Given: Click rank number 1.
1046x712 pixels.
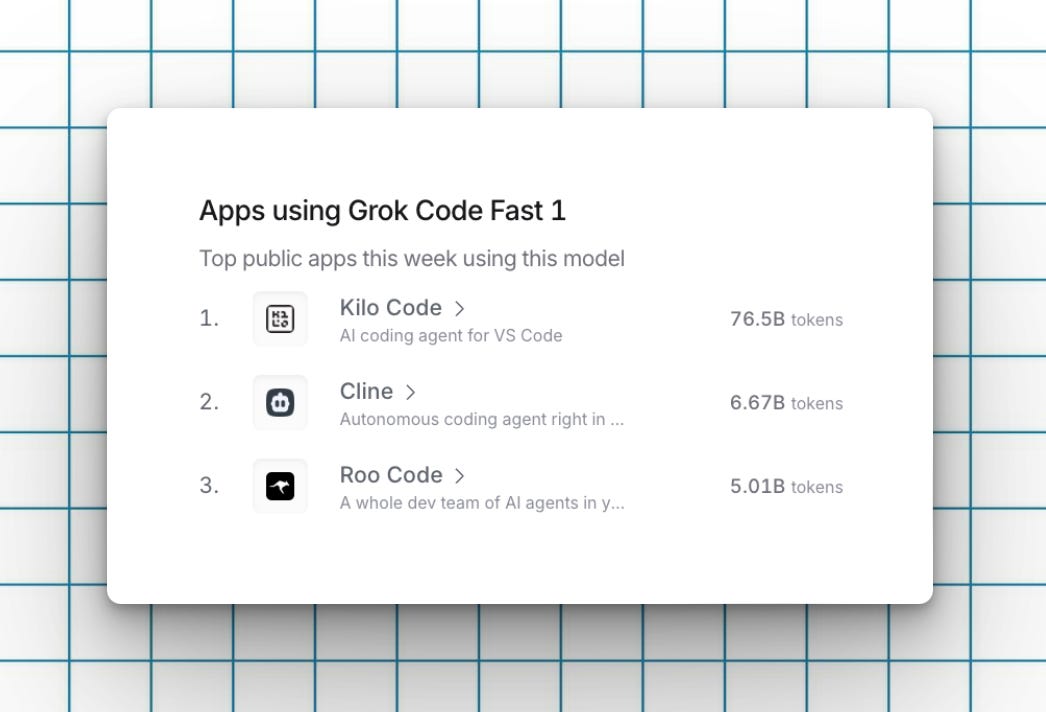Looking at the screenshot, I should click(x=209, y=318).
